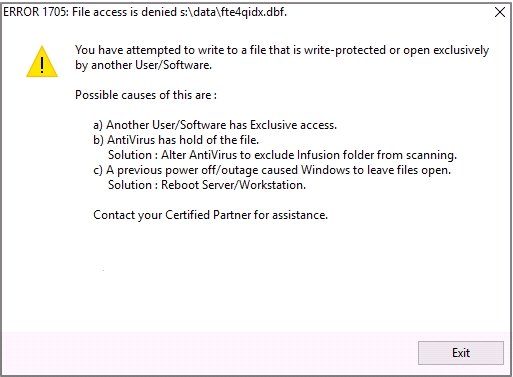Click the 'You have attempted to write' message line
This screenshot has height=377, width=513.
click(x=282, y=50)
